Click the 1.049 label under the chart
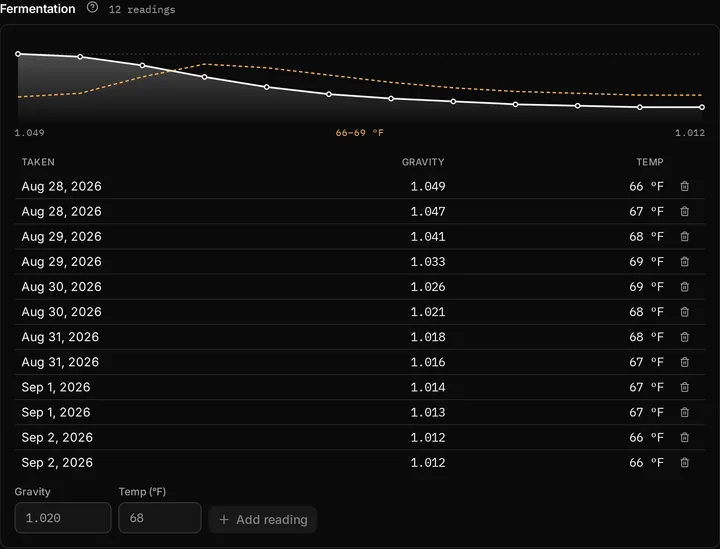Screen dimensions: 720x549 coord(29,133)
